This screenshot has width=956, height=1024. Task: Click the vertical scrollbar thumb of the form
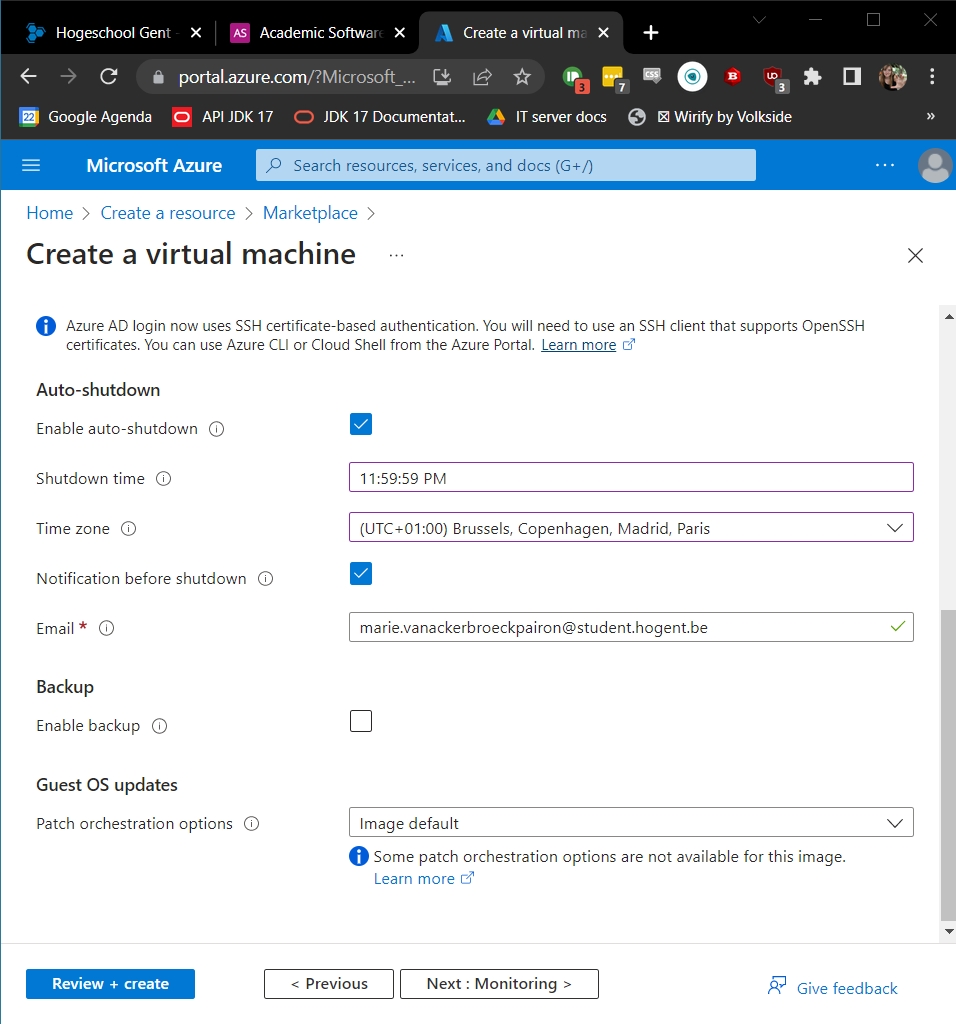point(948,765)
